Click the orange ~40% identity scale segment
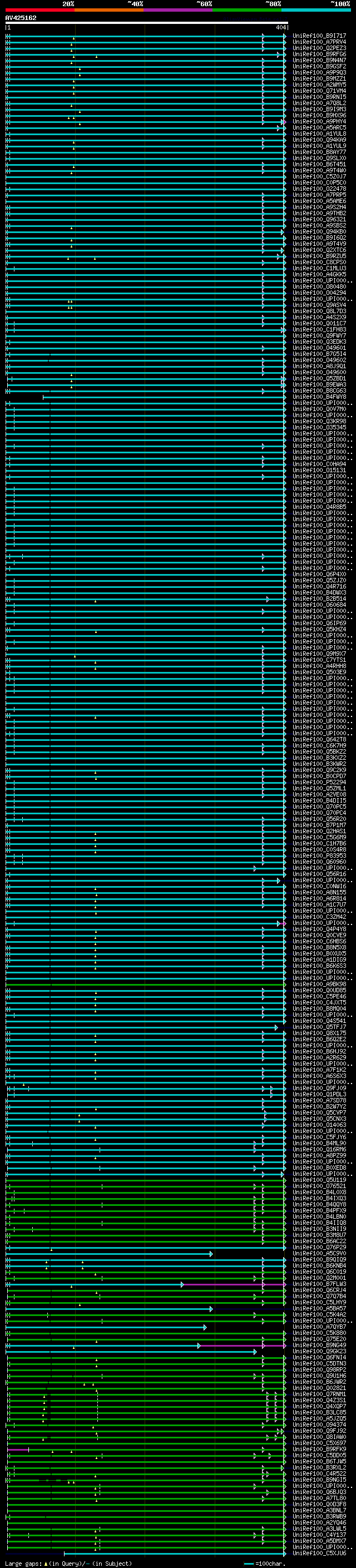This screenshot has width=356, height=1568. 109,10
